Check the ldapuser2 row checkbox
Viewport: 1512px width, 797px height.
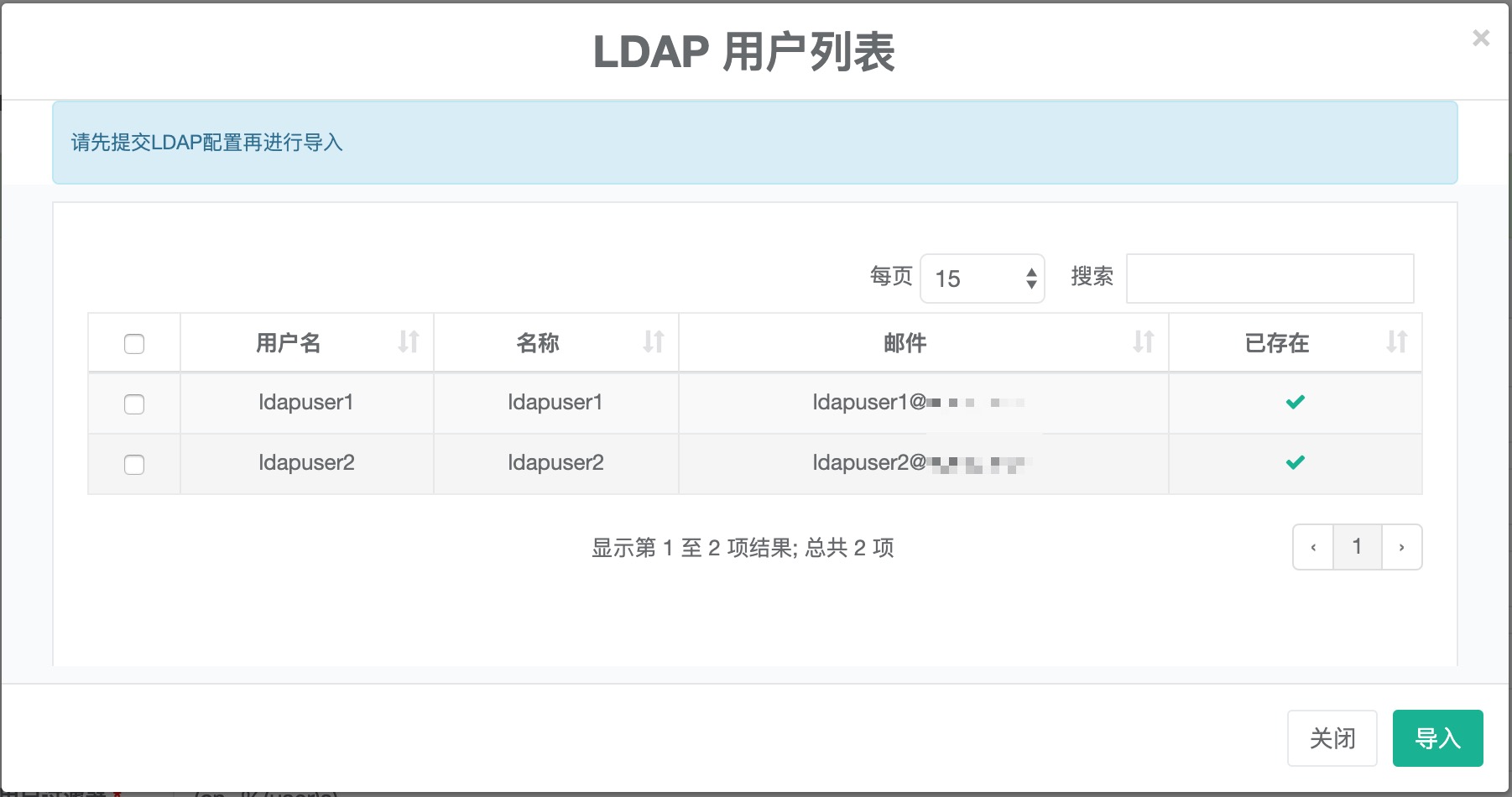133,464
